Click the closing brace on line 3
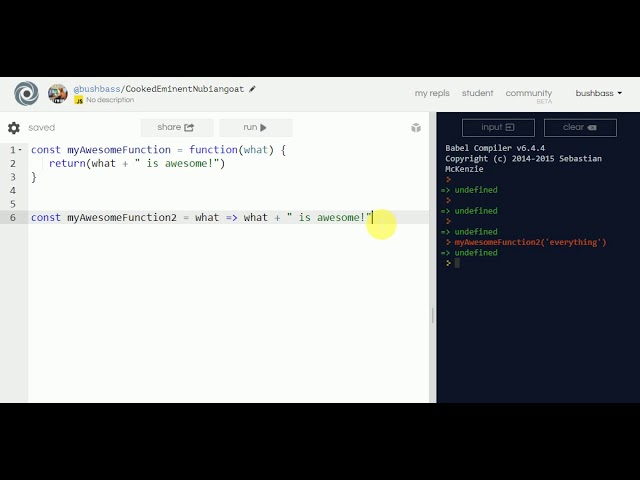 (34, 177)
